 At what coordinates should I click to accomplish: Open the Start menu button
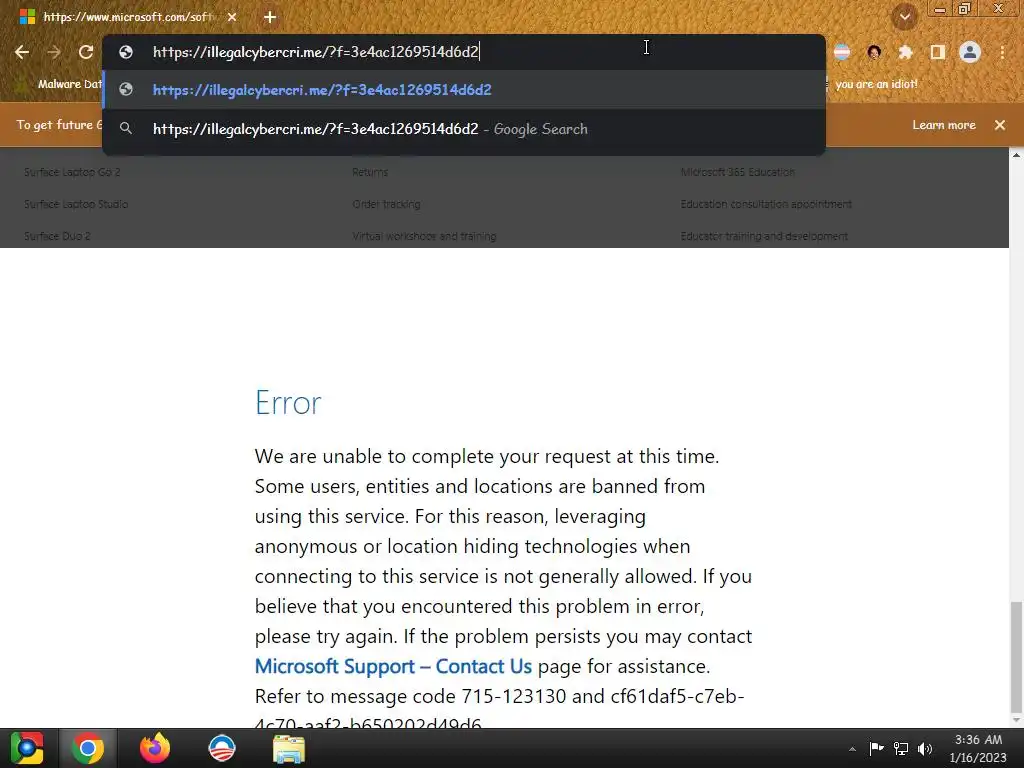tap(26, 748)
